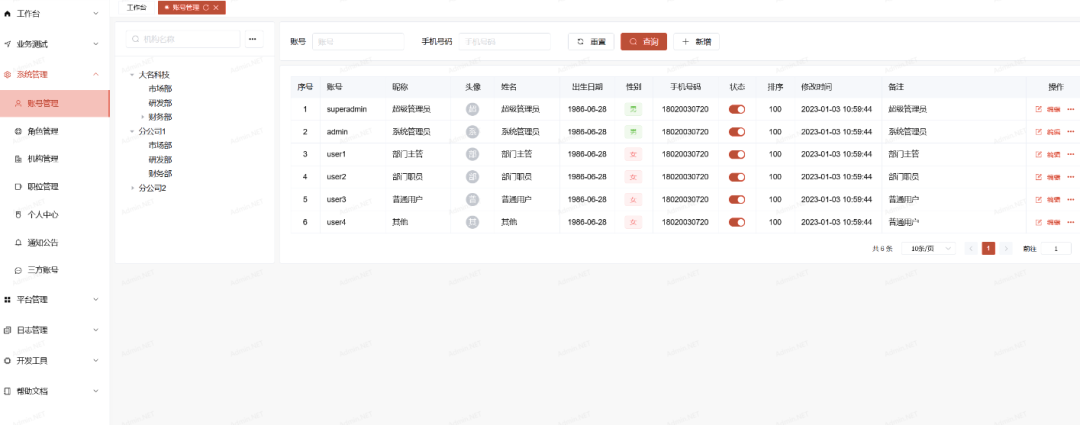
Task: Open the more-actions dots for user3
Action: (x=1070, y=200)
